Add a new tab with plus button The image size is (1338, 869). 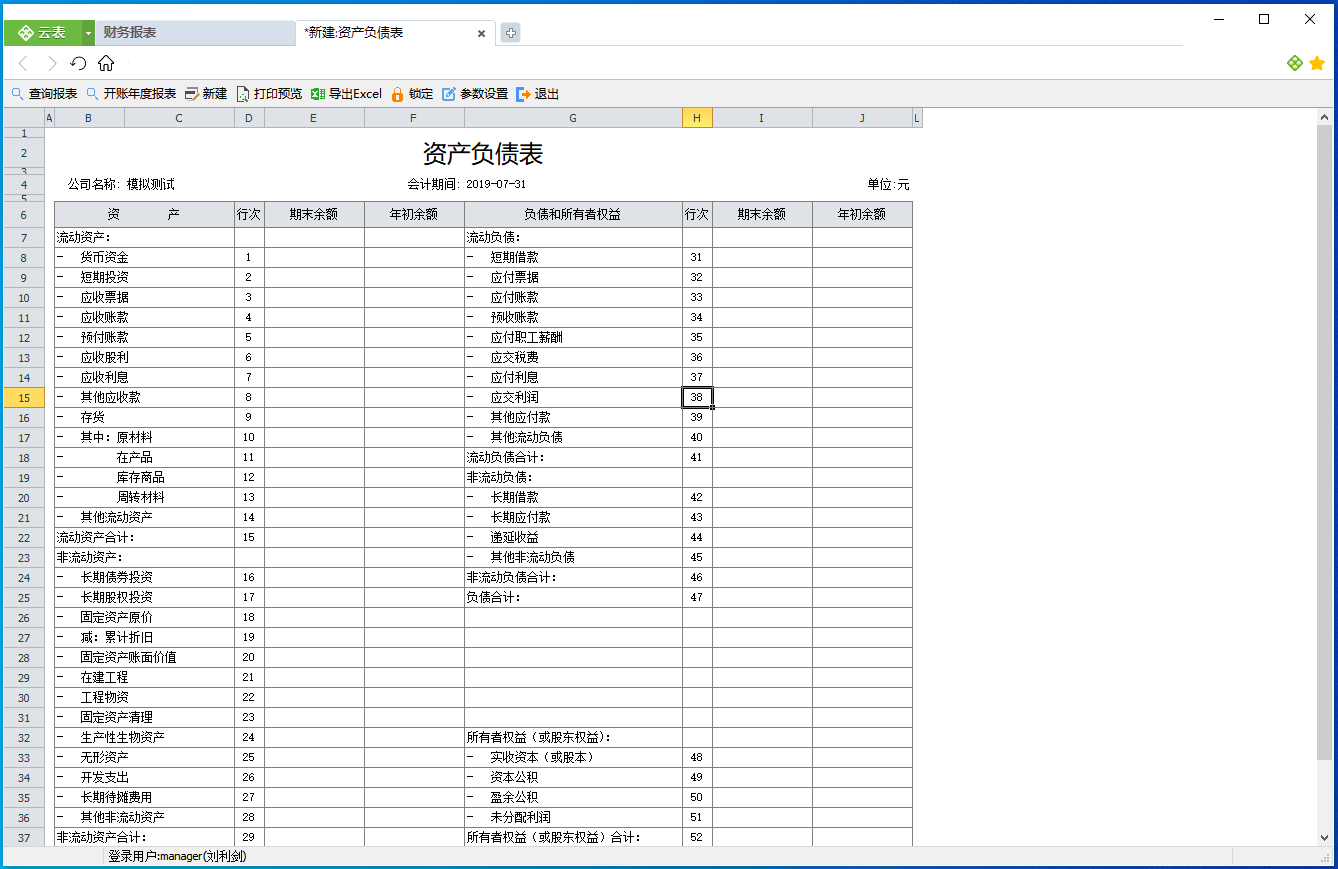[510, 33]
